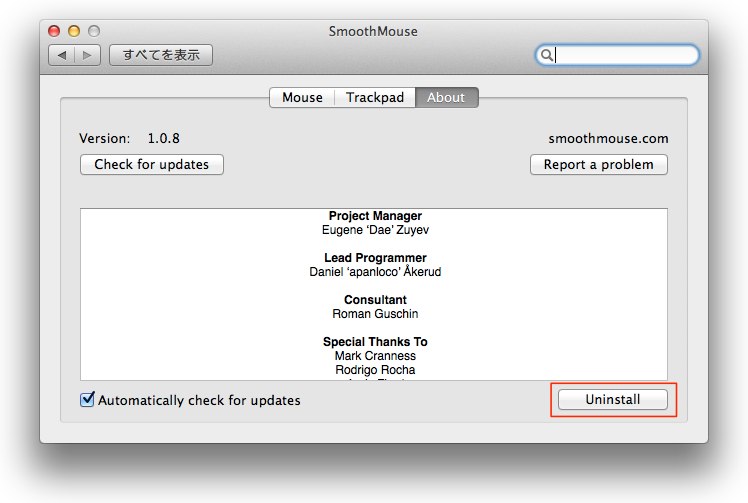Click the Lead Programmer heading
This screenshot has width=748, height=503.
[375, 258]
